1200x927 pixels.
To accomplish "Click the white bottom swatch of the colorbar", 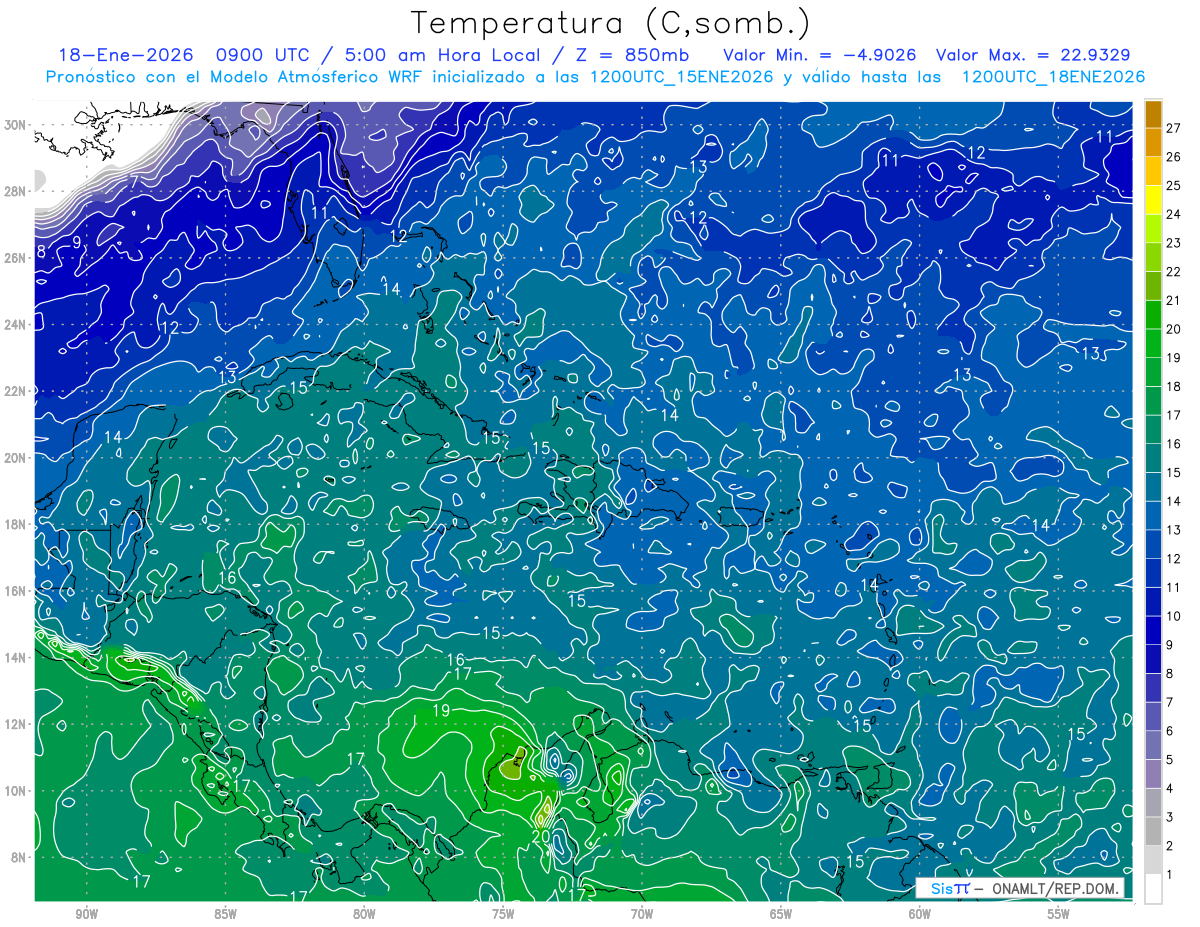I will pos(1153,889).
